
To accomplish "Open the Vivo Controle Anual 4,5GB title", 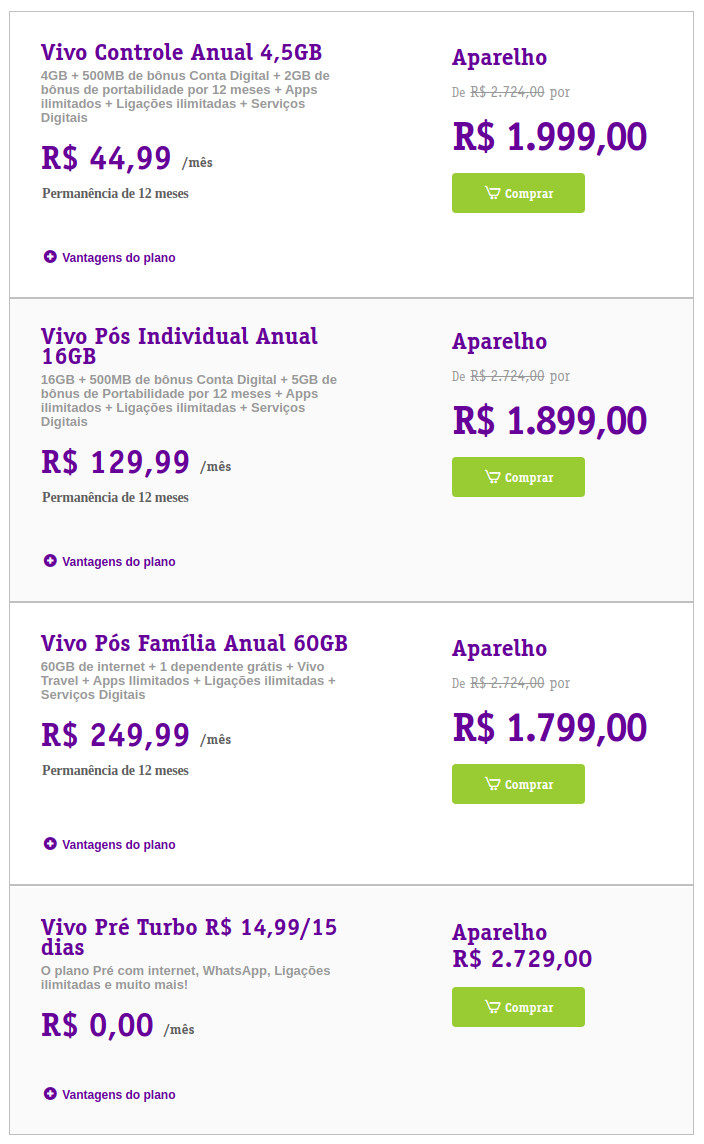I will [181, 53].
